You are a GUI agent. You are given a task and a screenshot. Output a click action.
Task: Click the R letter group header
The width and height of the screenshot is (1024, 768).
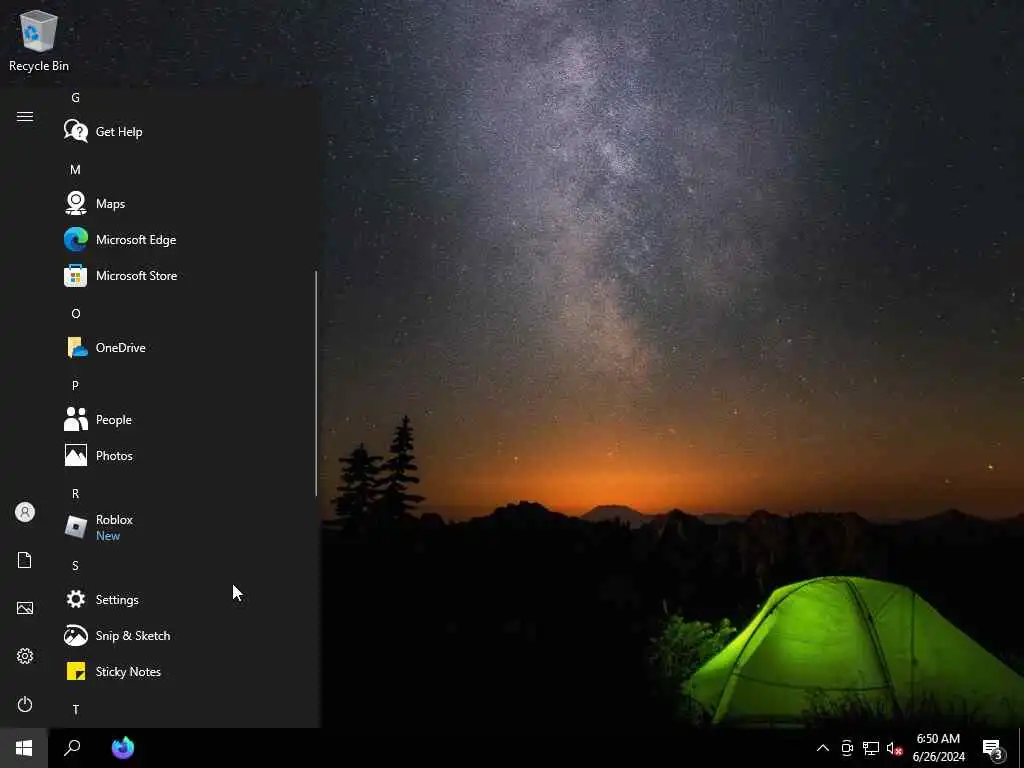point(75,494)
